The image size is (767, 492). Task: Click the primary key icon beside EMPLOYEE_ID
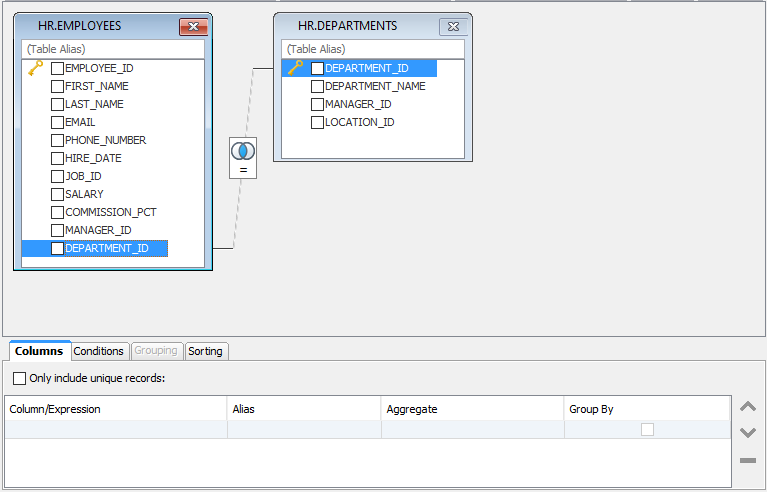point(35,68)
